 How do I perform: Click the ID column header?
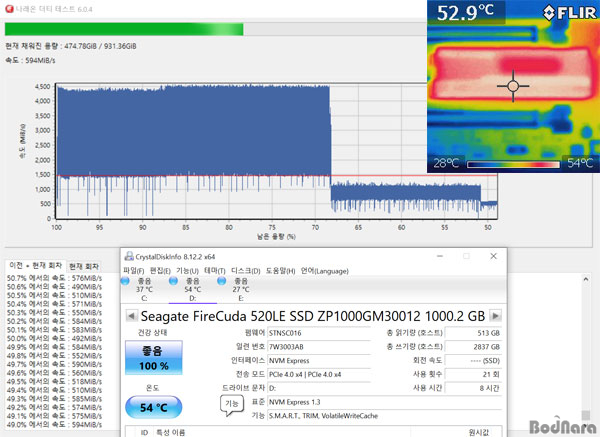point(144,432)
